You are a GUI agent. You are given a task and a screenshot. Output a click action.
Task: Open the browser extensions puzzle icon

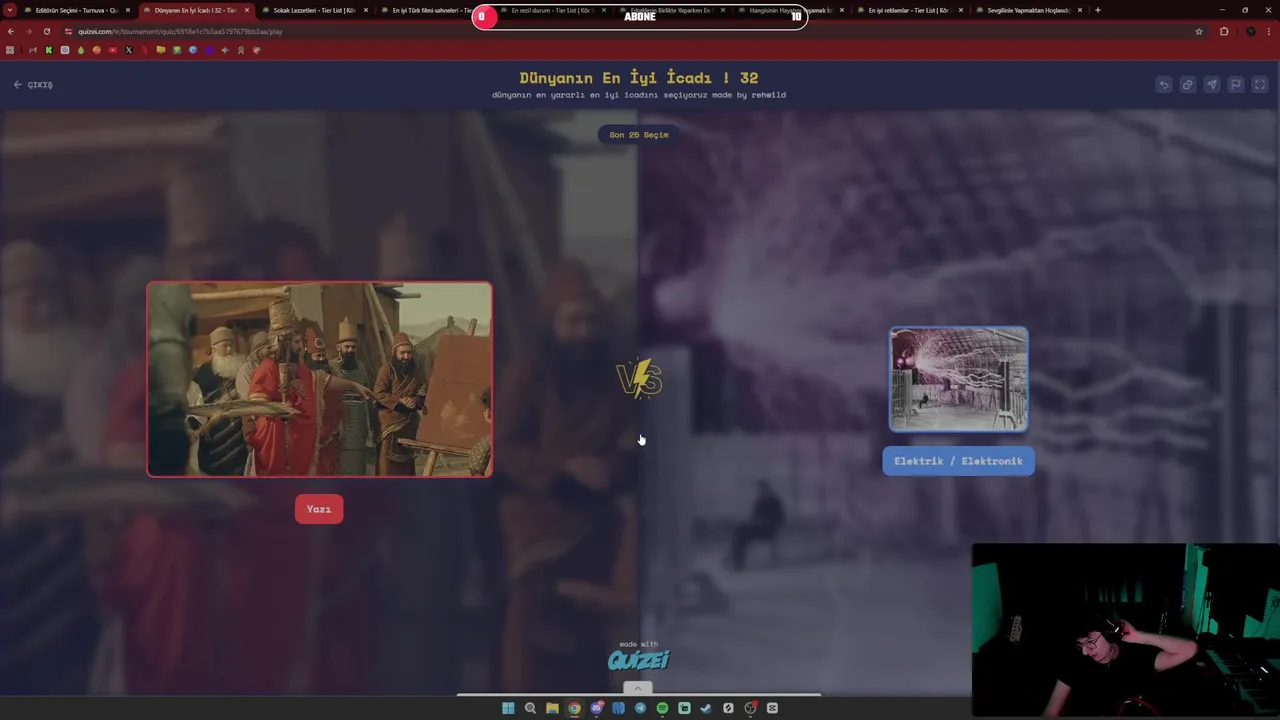[1224, 31]
